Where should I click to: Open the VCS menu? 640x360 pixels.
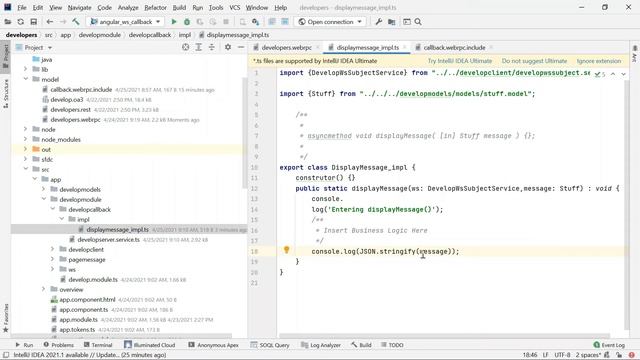coord(235,7)
